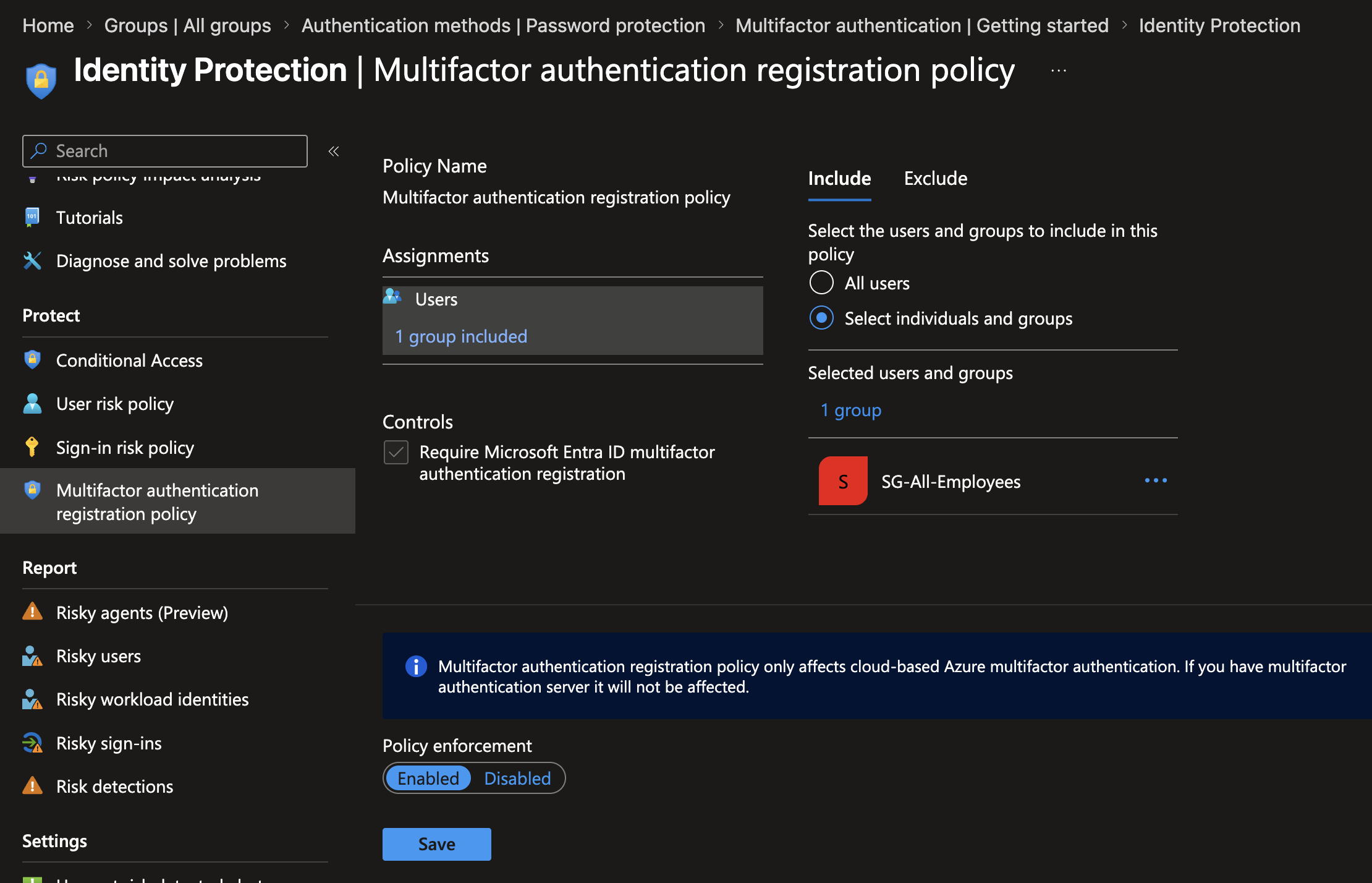Open page ellipsis menu beside the title

coord(1059,71)
